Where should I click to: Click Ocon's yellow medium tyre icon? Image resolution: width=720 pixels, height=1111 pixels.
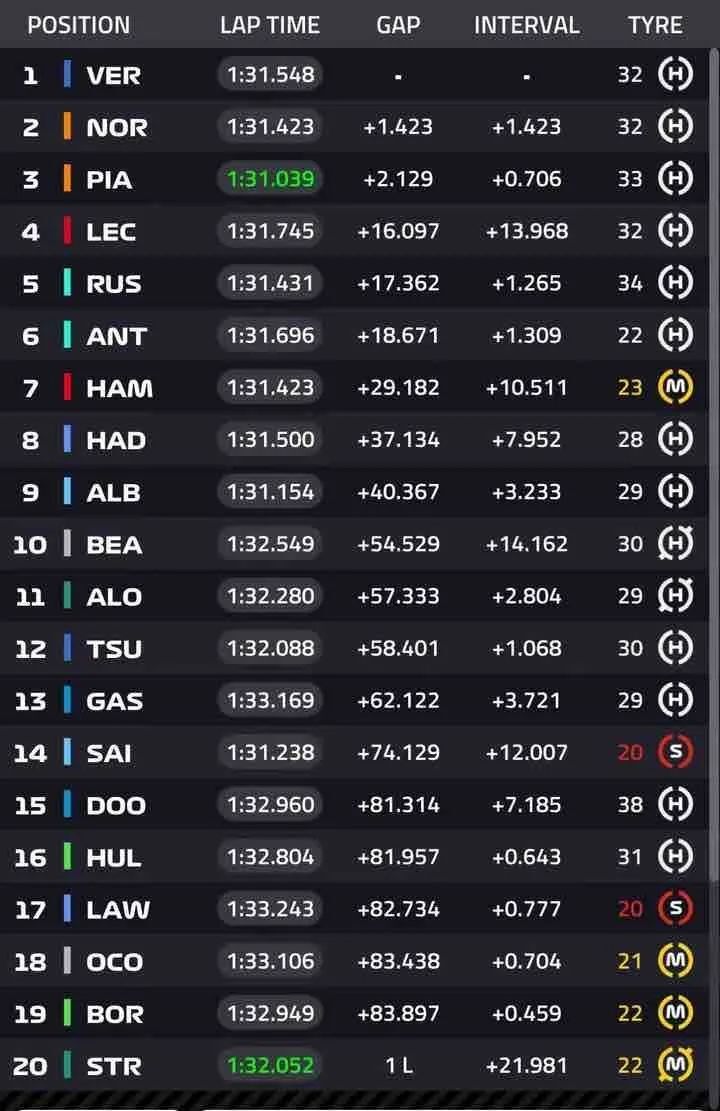(675, 960)
